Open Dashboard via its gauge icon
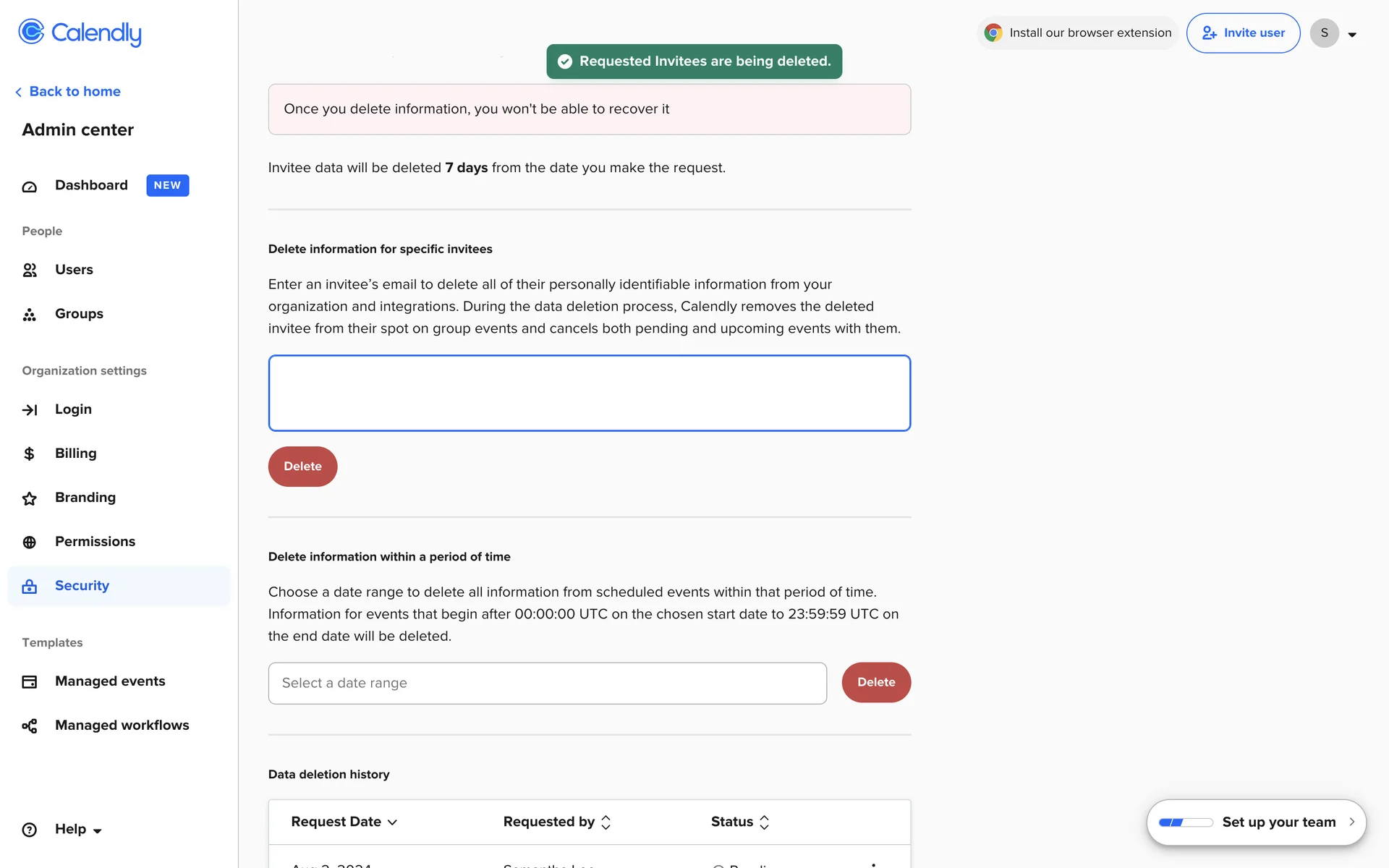Screen dimensions: 1389x868 click(30, 187)
